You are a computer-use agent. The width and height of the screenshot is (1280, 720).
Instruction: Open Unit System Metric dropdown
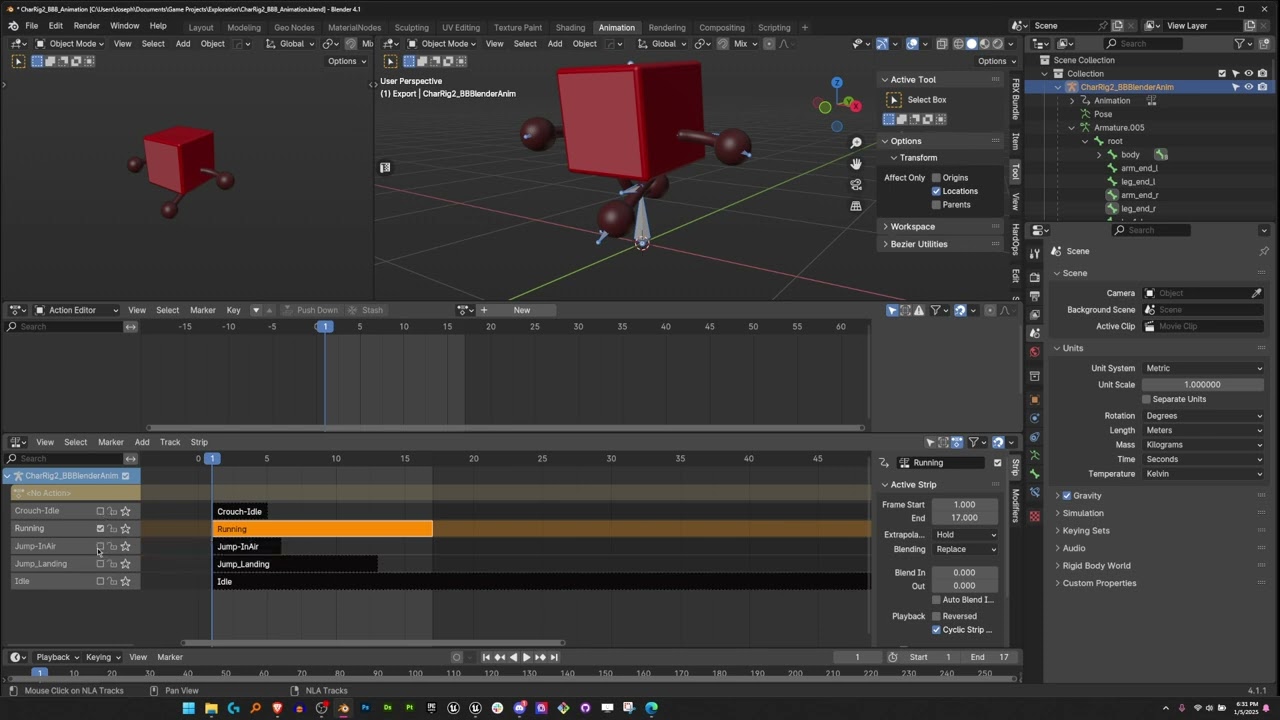pyautogui.click(x=1204, y=368)
